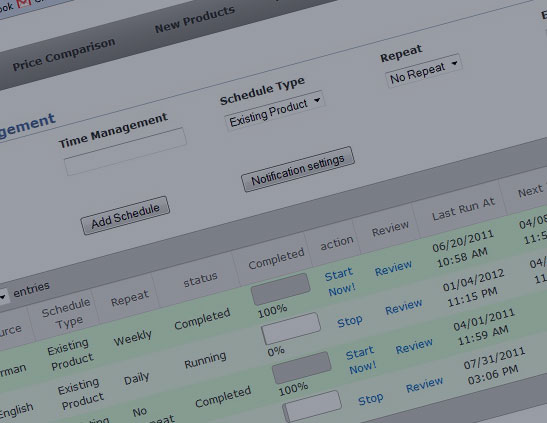Select the Weekly repeat cell
The width and height of the screenshot is (547, 423).
(133, 338)
